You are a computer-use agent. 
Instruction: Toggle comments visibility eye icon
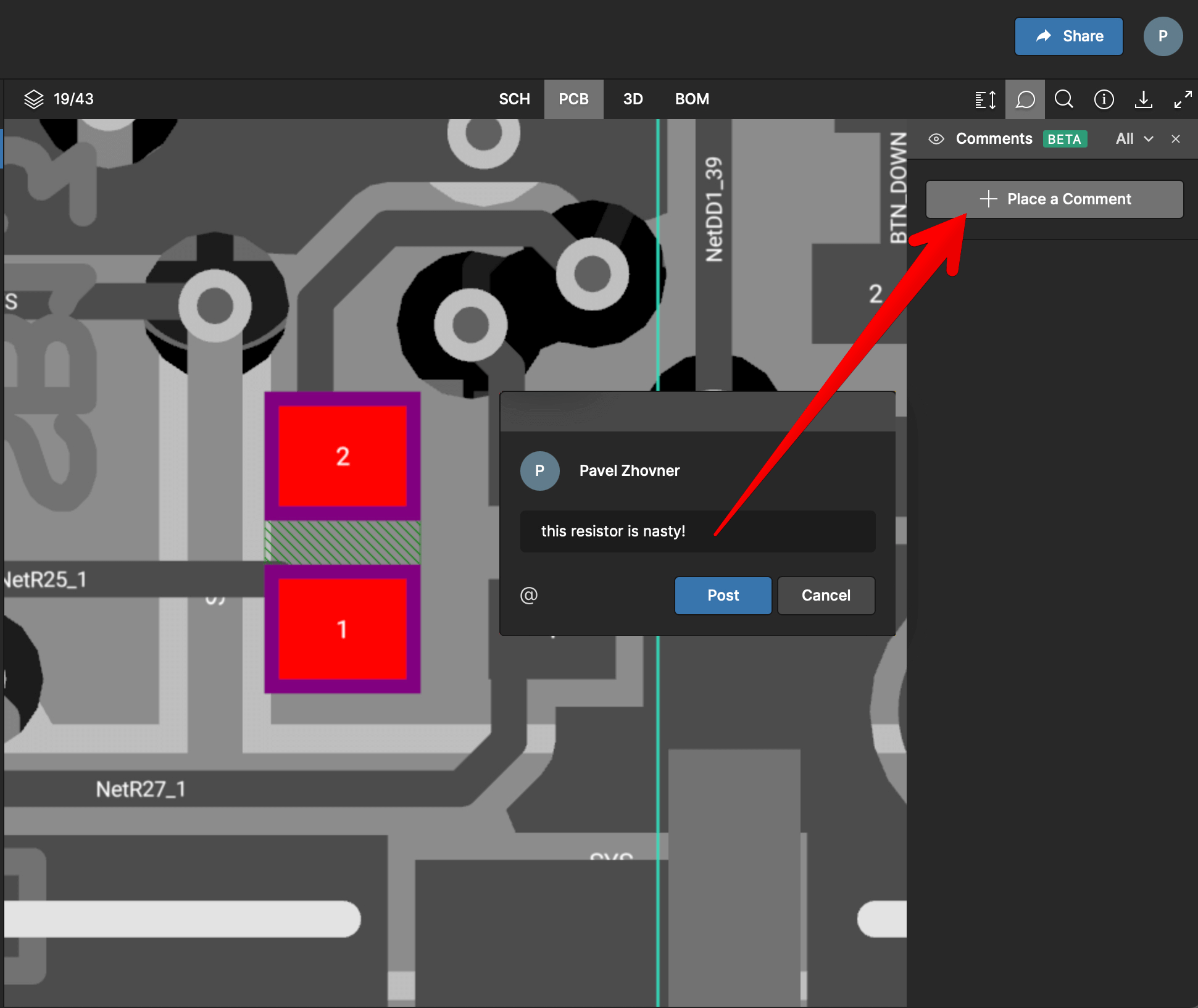click(x=936, y=139)
